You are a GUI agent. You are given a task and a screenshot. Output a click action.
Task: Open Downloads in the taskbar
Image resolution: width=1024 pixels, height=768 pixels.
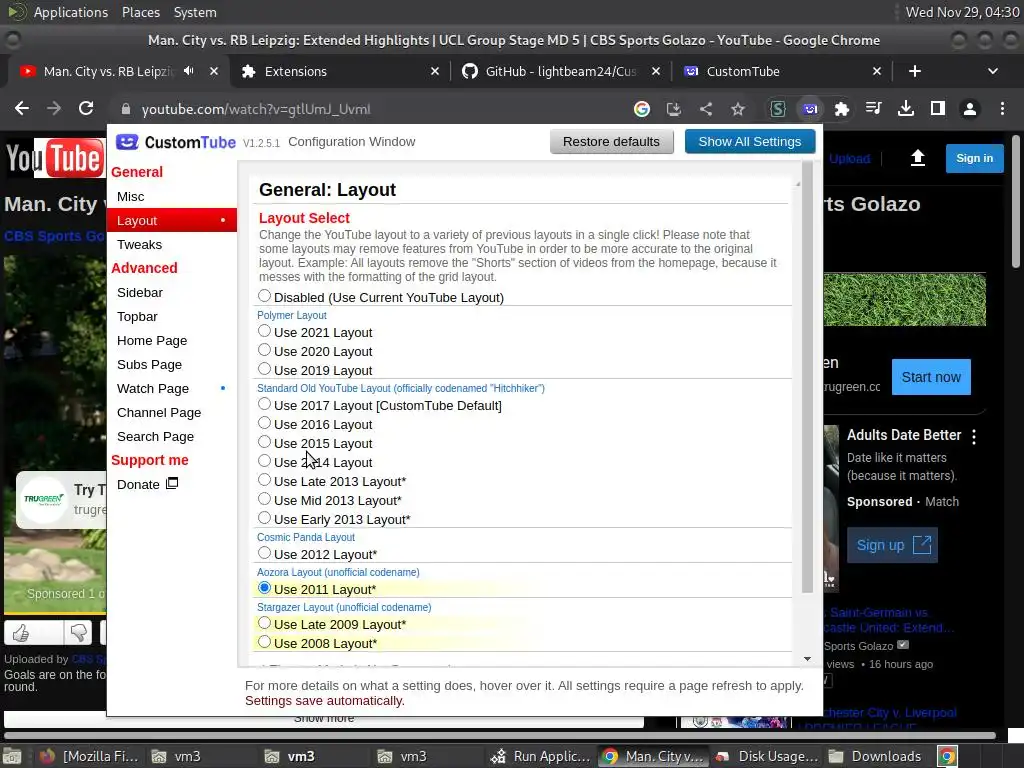pos(875,756)
